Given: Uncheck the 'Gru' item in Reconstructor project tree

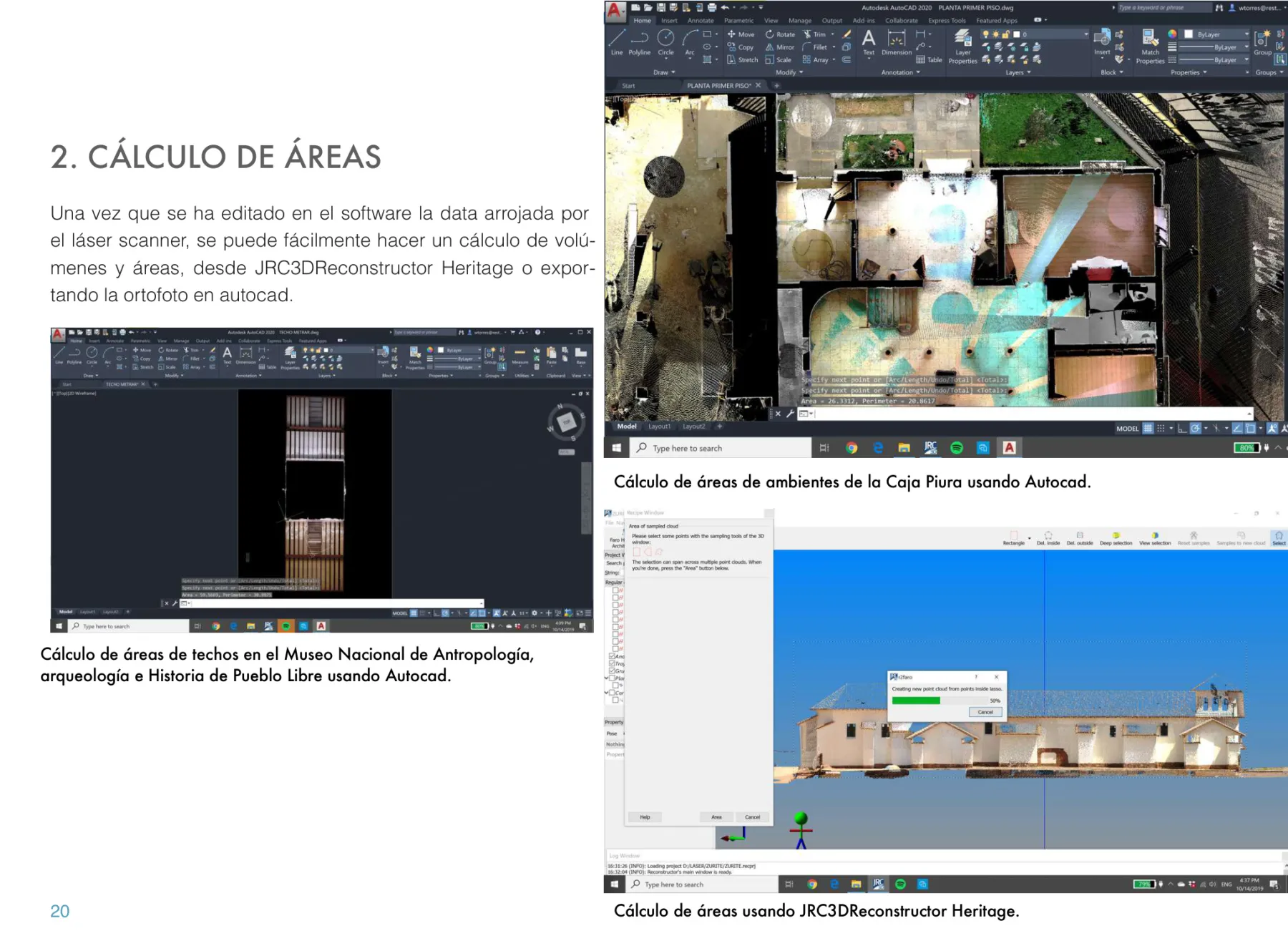Looking at the screenshot, I should click(x=612, y=671).
